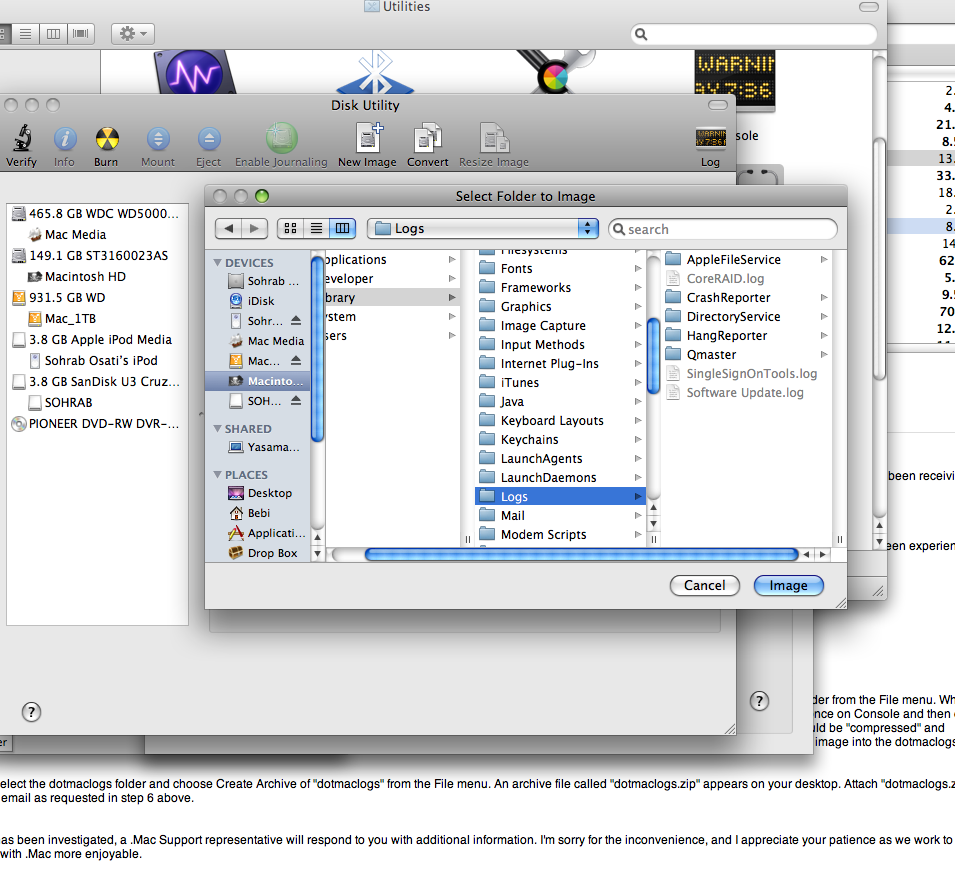The image size is (955, 887).
Task: Select Mac Media in the dialog sidebar
Action: pyautogui.click(x=258, y=341)
